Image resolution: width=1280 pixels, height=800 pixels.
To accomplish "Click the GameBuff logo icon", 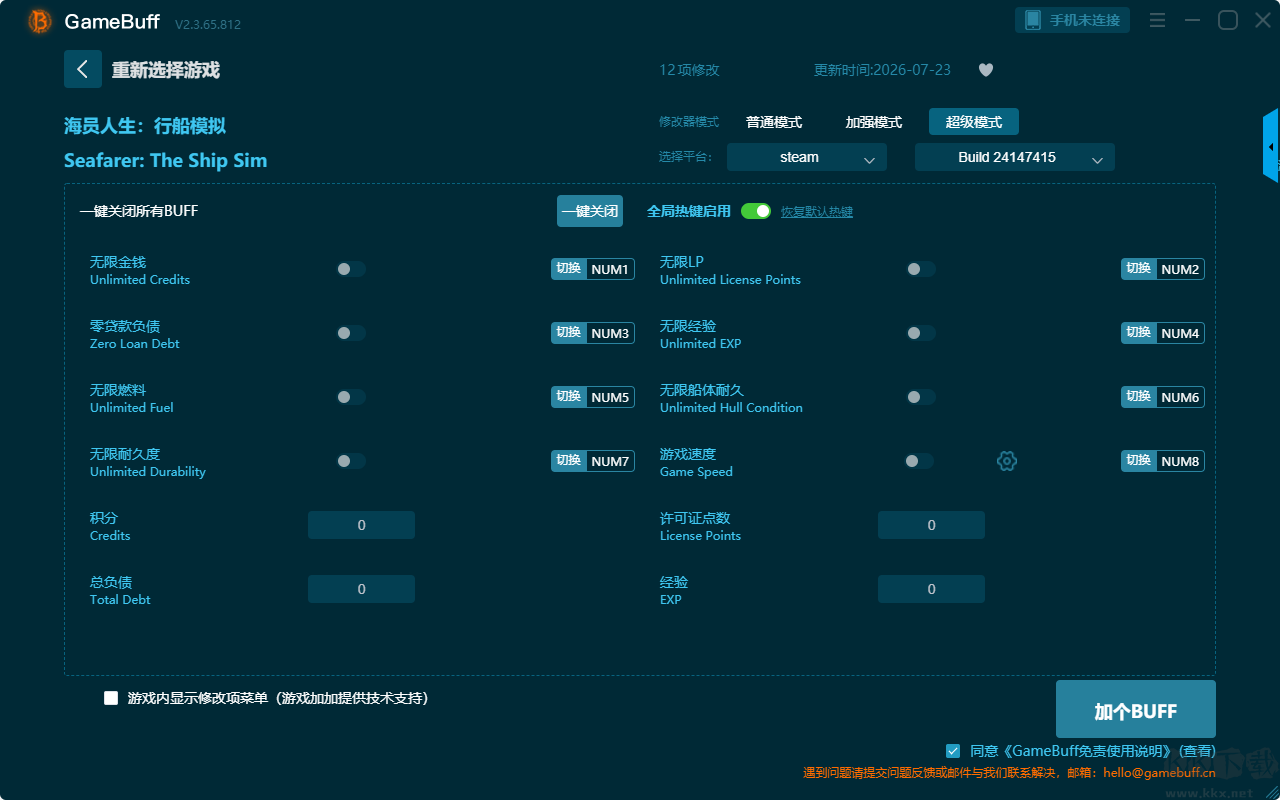I will [x=40, y=21].
